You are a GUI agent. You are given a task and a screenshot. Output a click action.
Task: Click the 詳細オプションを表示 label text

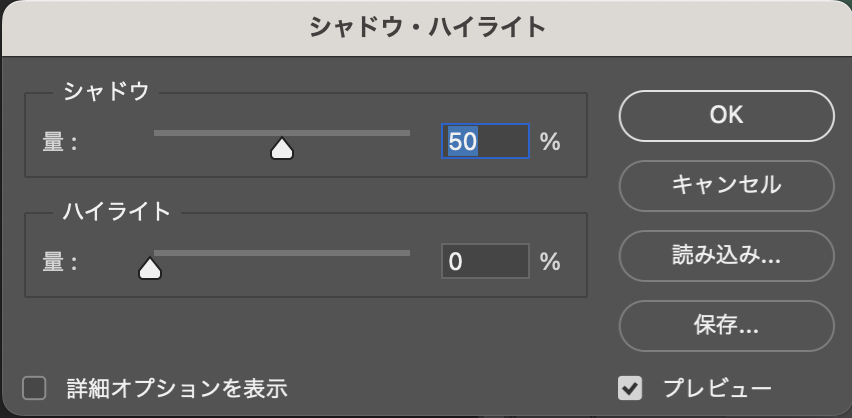177,387
